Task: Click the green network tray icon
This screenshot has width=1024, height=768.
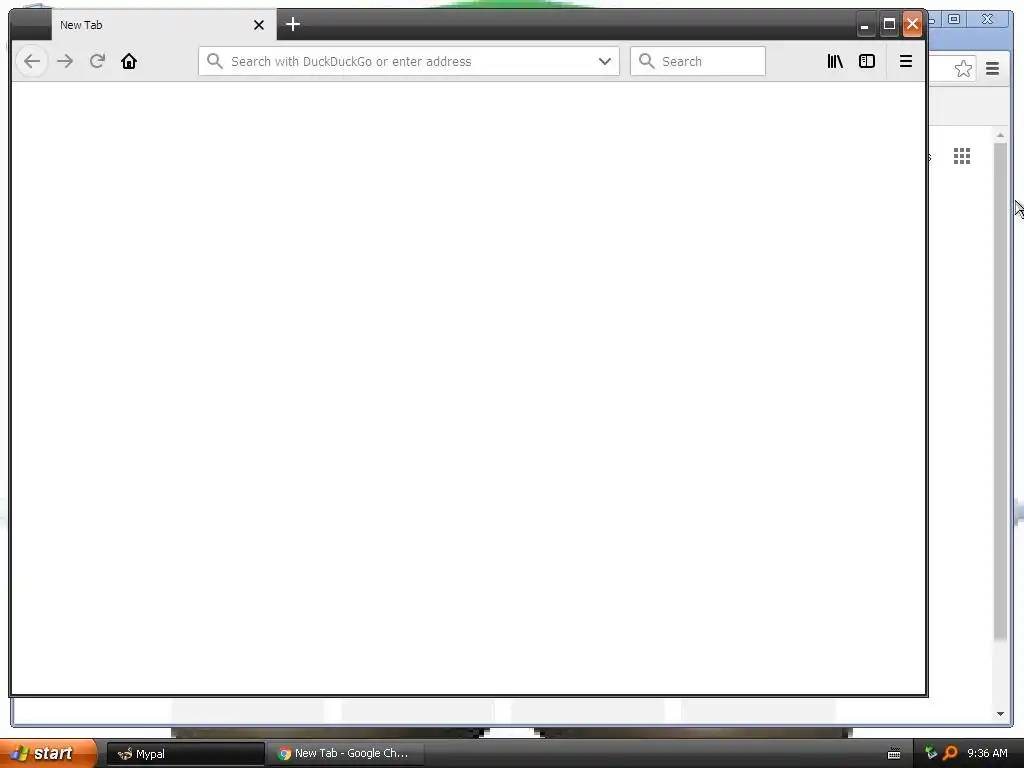Action: coord(931,753)
